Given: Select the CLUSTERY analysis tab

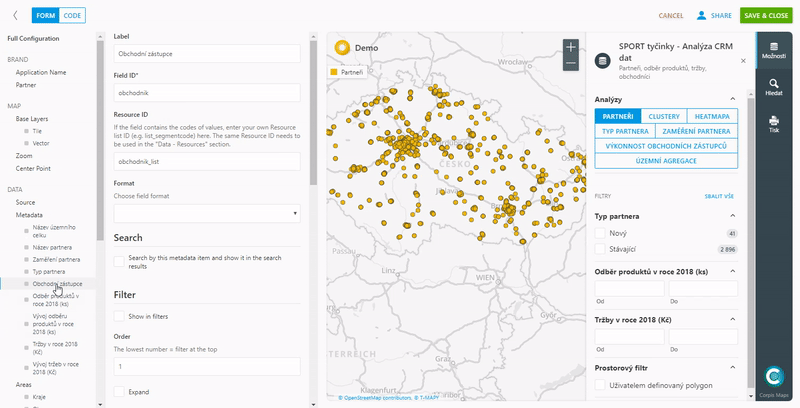Looking at the screenshot, I should 664,116.
